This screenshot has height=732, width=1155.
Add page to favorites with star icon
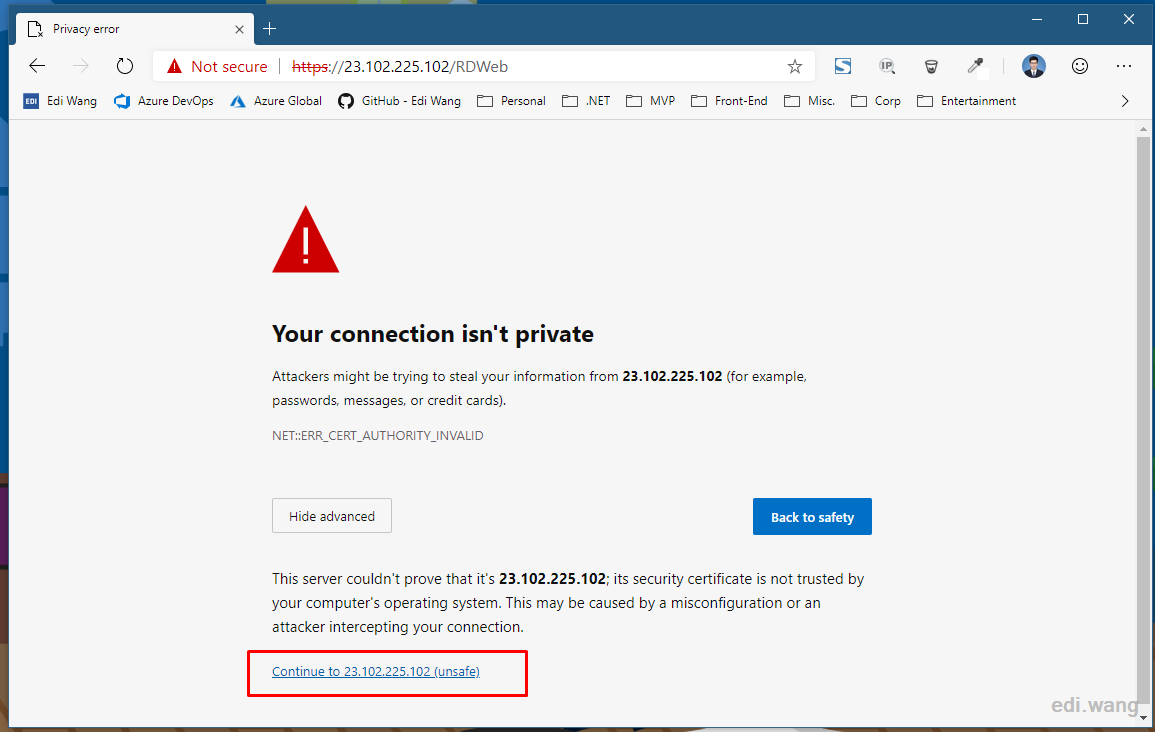[794, 67]
